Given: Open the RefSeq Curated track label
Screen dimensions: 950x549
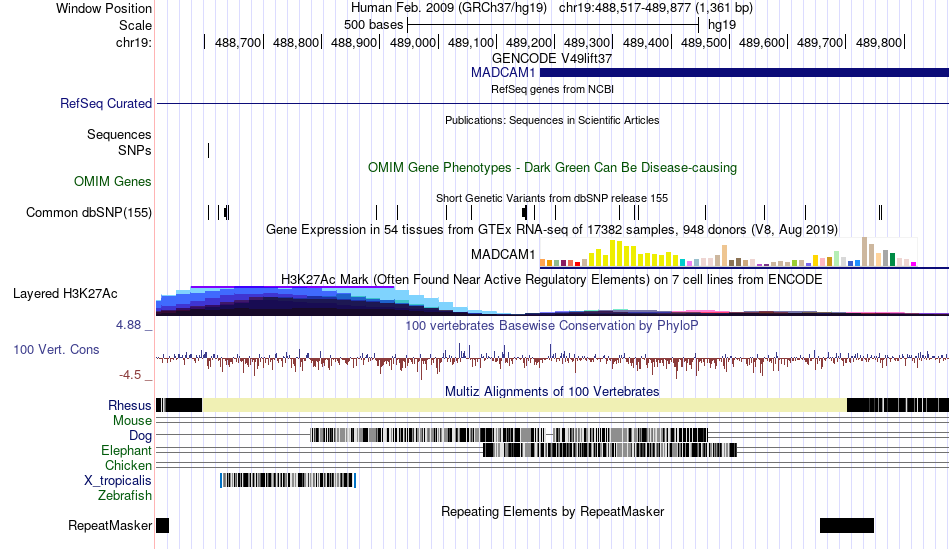Looking at the screenshot, I should tap(106, 104).
